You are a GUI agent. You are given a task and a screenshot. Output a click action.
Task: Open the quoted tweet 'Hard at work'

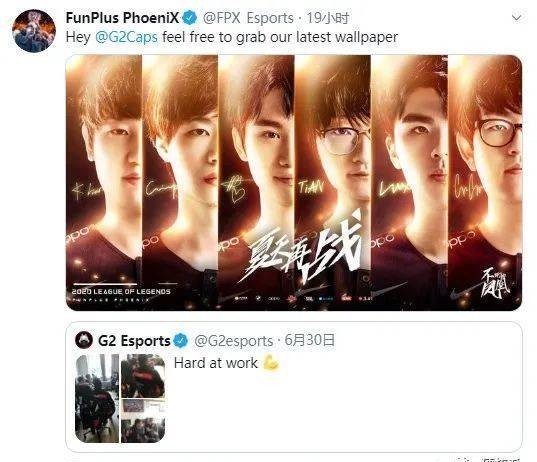point(294,387)
